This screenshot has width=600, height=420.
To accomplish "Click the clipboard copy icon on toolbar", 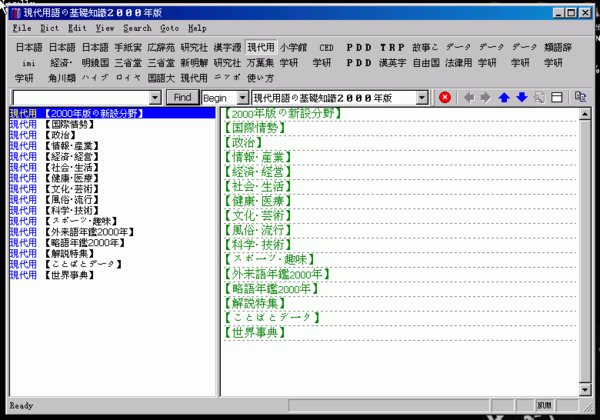I will click(x=580, y=97).
